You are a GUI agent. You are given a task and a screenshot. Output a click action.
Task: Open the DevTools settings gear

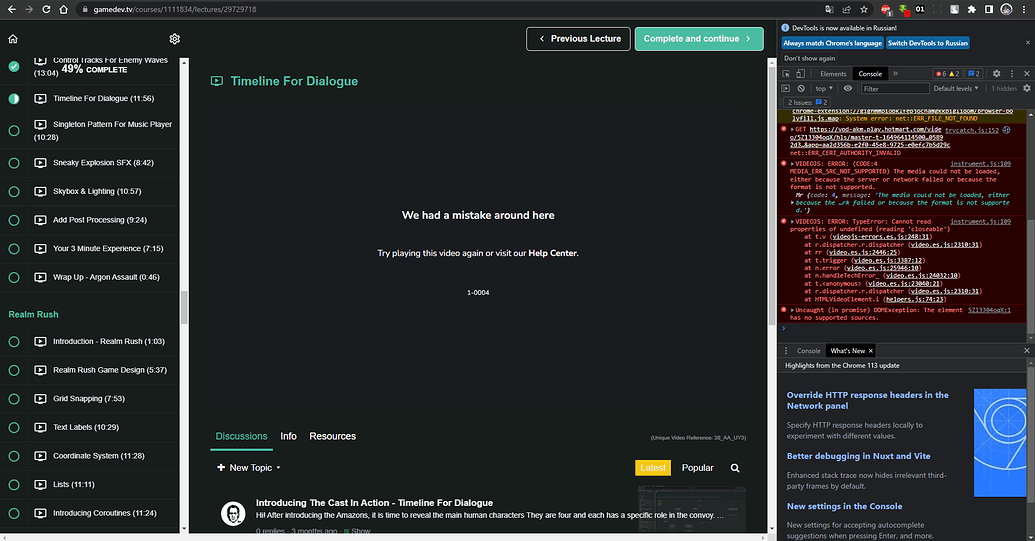coord(996,74)
